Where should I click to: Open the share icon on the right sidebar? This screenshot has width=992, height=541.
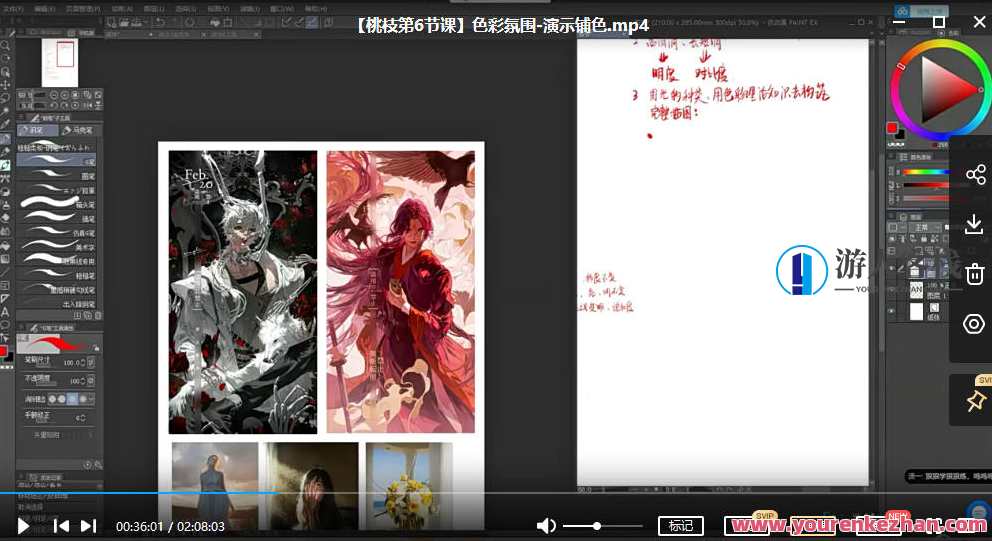975,175
